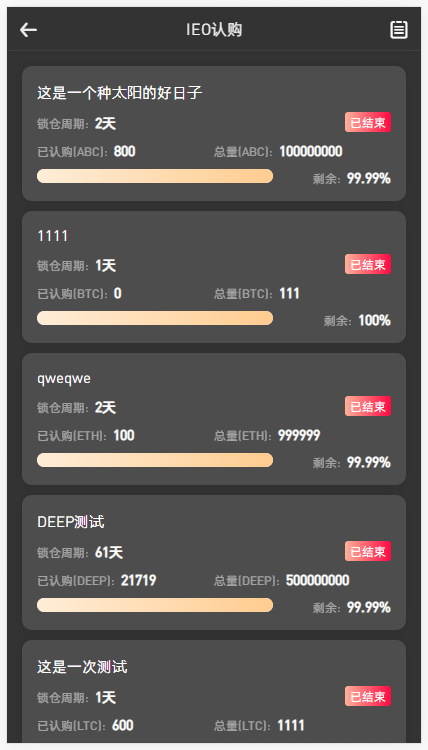Select the total ABC amount 100000000
Screen dimensions: 428x750
[x=311, y=152]
